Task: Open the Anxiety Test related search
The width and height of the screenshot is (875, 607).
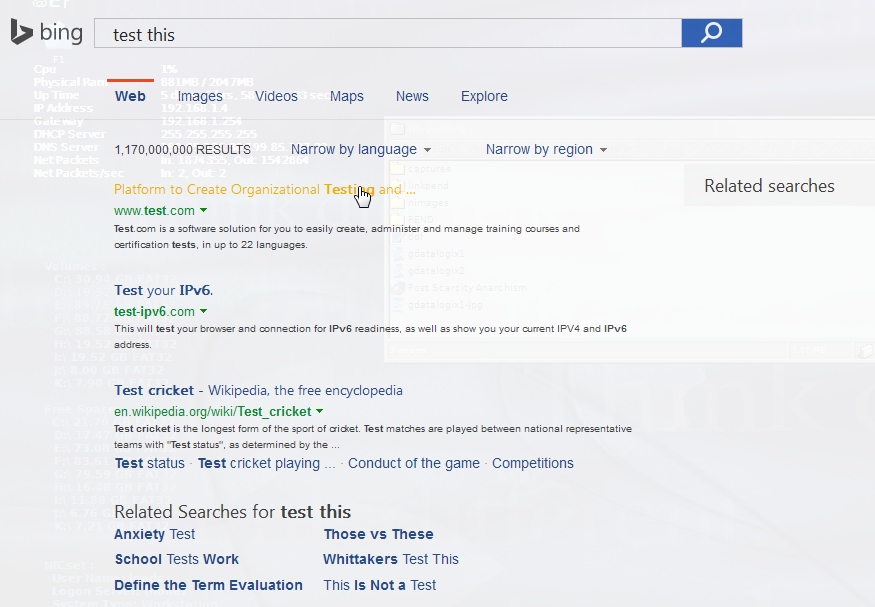Action: tap(154, 534)
